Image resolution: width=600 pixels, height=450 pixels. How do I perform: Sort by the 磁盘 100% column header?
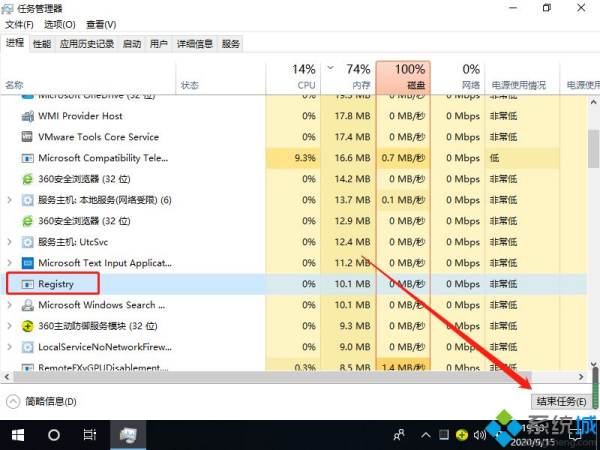pos(403,77)
